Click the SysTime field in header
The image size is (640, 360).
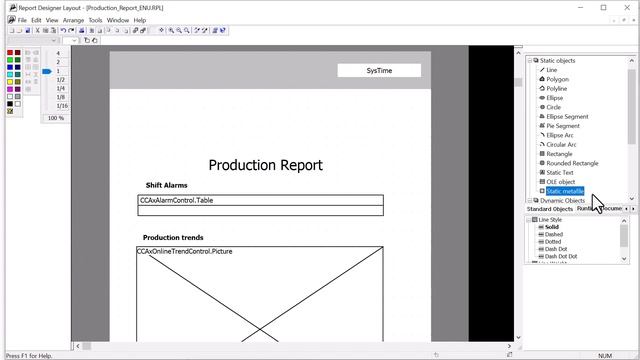coord(379,71)
